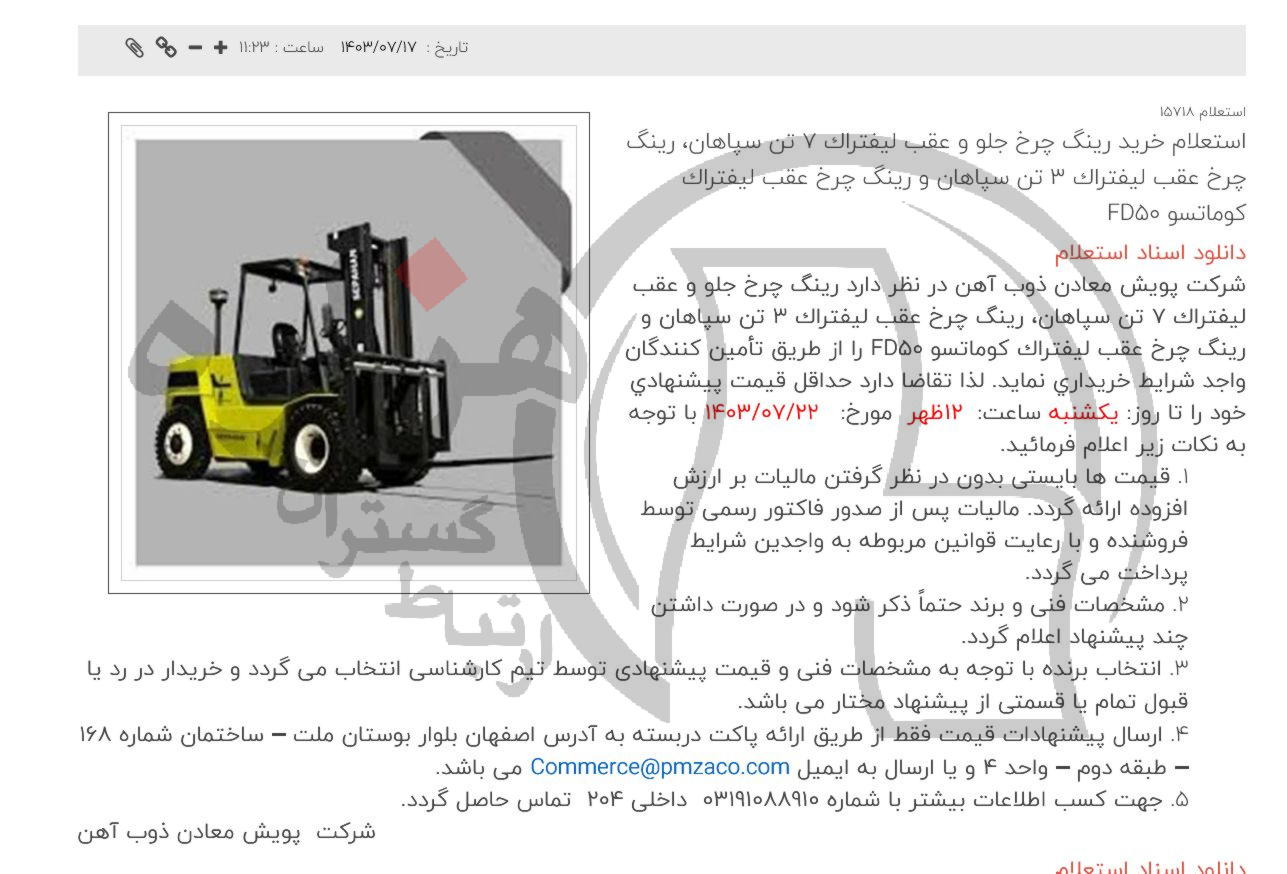This screenshot has height=874, width=1287.
Task: Increase font size with plus icon
Action: tap(220, 47)
